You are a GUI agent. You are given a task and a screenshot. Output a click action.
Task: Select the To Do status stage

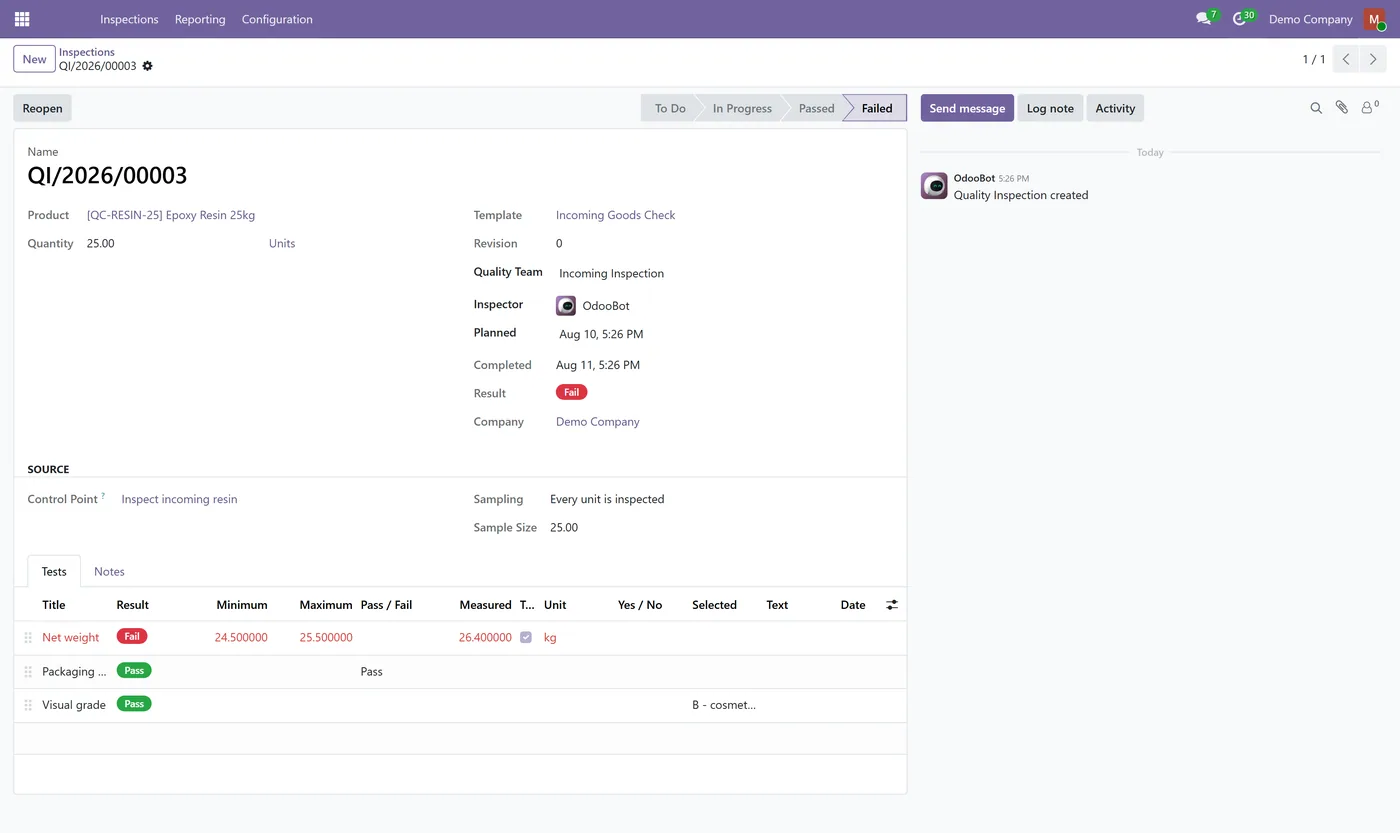(x=670, y=108)
